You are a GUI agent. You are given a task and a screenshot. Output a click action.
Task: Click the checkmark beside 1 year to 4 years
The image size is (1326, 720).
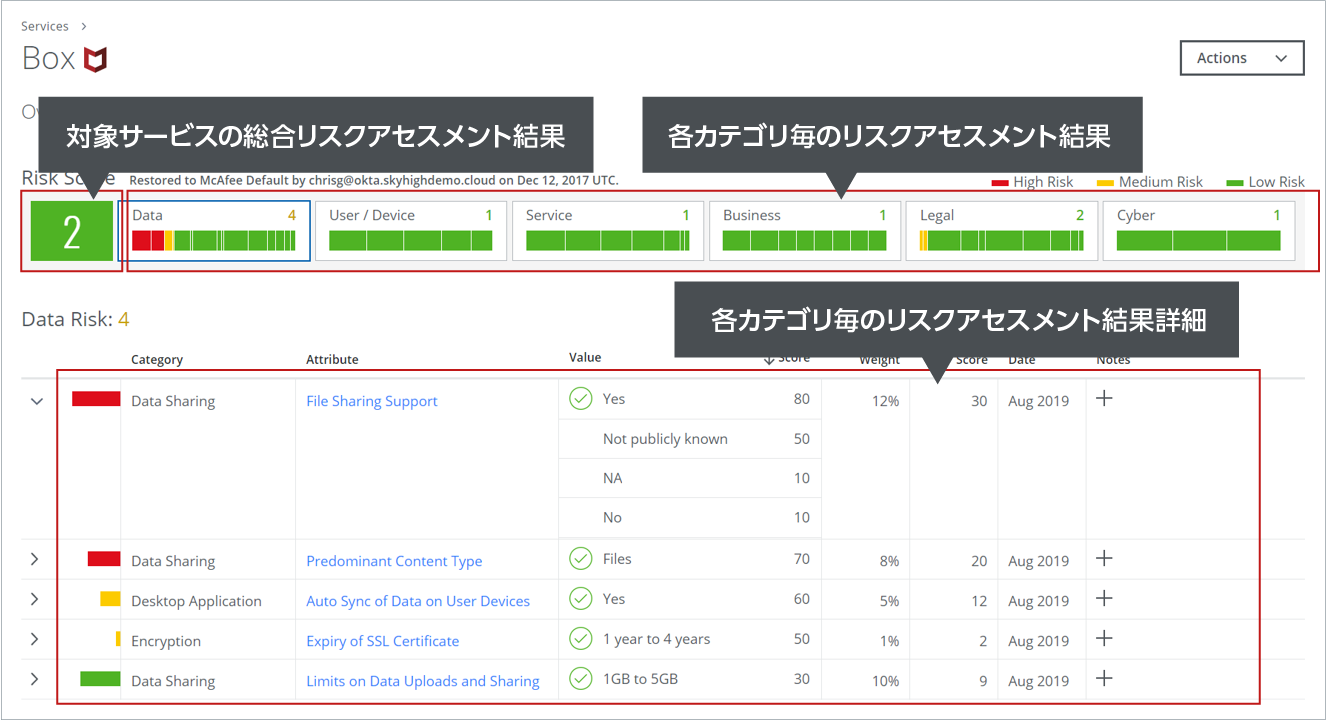pos(581,639)
